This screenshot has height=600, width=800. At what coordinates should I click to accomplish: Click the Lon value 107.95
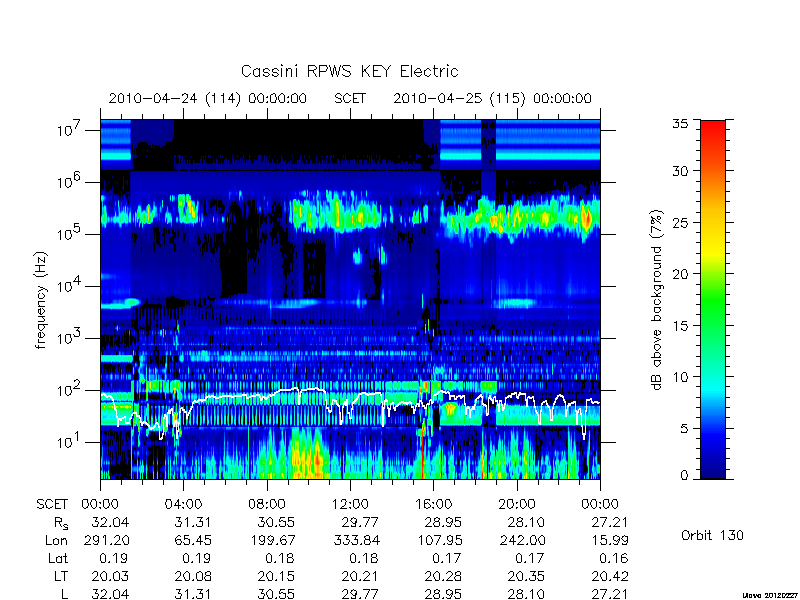tap(439, 540)
